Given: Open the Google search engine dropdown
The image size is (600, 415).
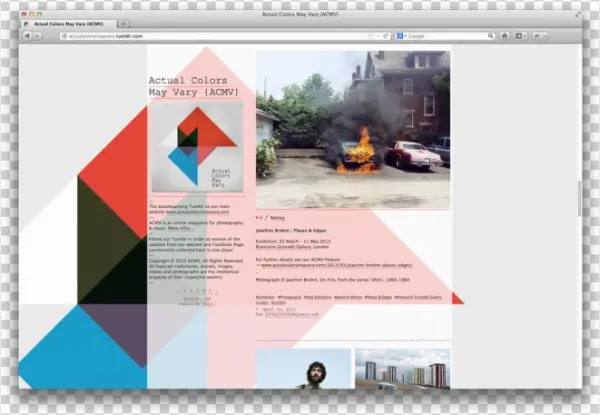Looking at the screenshot, I should coord(402,35).
